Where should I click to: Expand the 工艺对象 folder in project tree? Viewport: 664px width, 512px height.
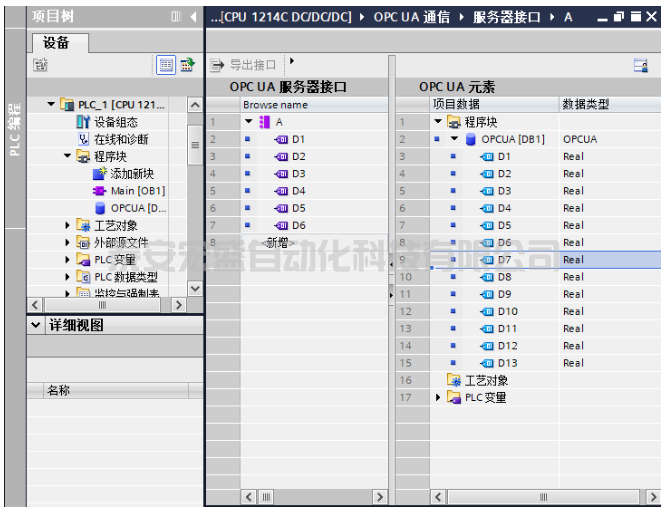(68, 225)
